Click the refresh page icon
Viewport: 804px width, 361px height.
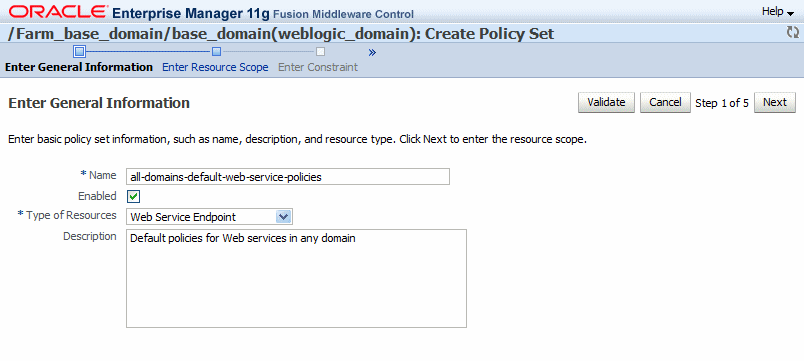click(793, 33)
